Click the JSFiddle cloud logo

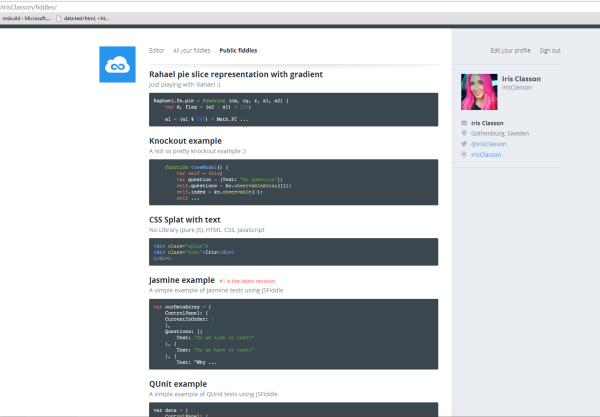coord(117,64)
